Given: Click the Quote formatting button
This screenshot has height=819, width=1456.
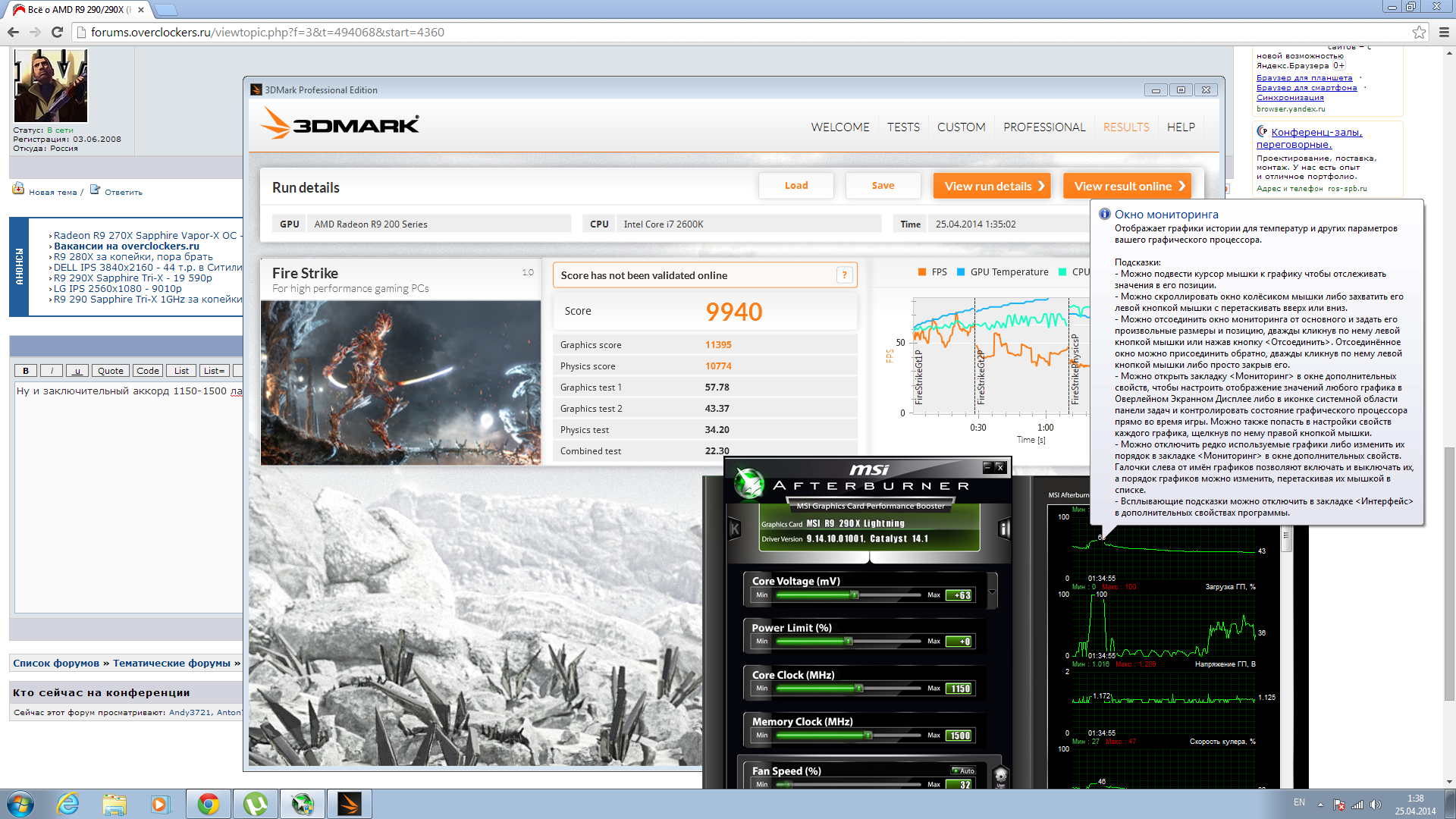Looking at the screenshot, I should 110,371.
